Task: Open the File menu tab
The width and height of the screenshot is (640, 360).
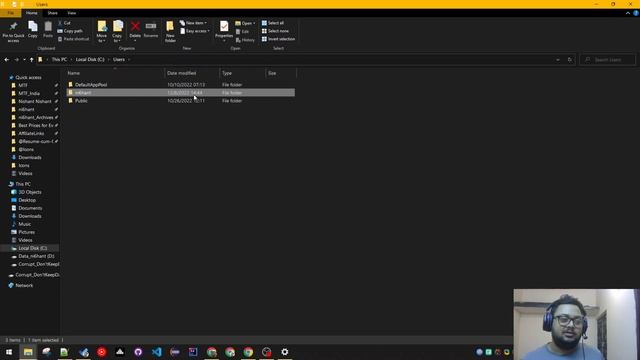Action: pos(11,13)
